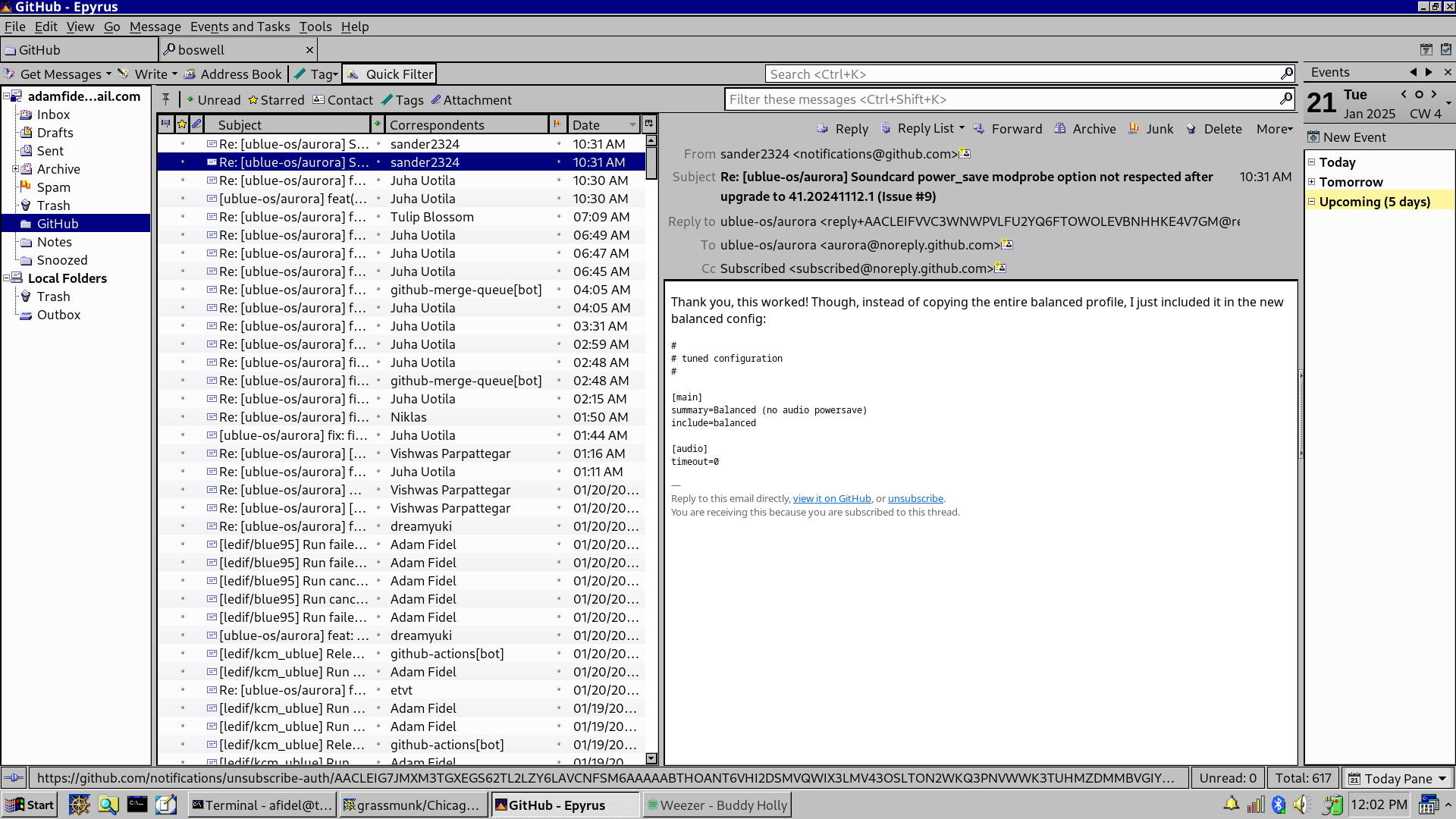This screenshot has width=1456, height=819.
Task: Toggle read status of the etvt message
Action: pyautogui.click(x=377, y=690)
